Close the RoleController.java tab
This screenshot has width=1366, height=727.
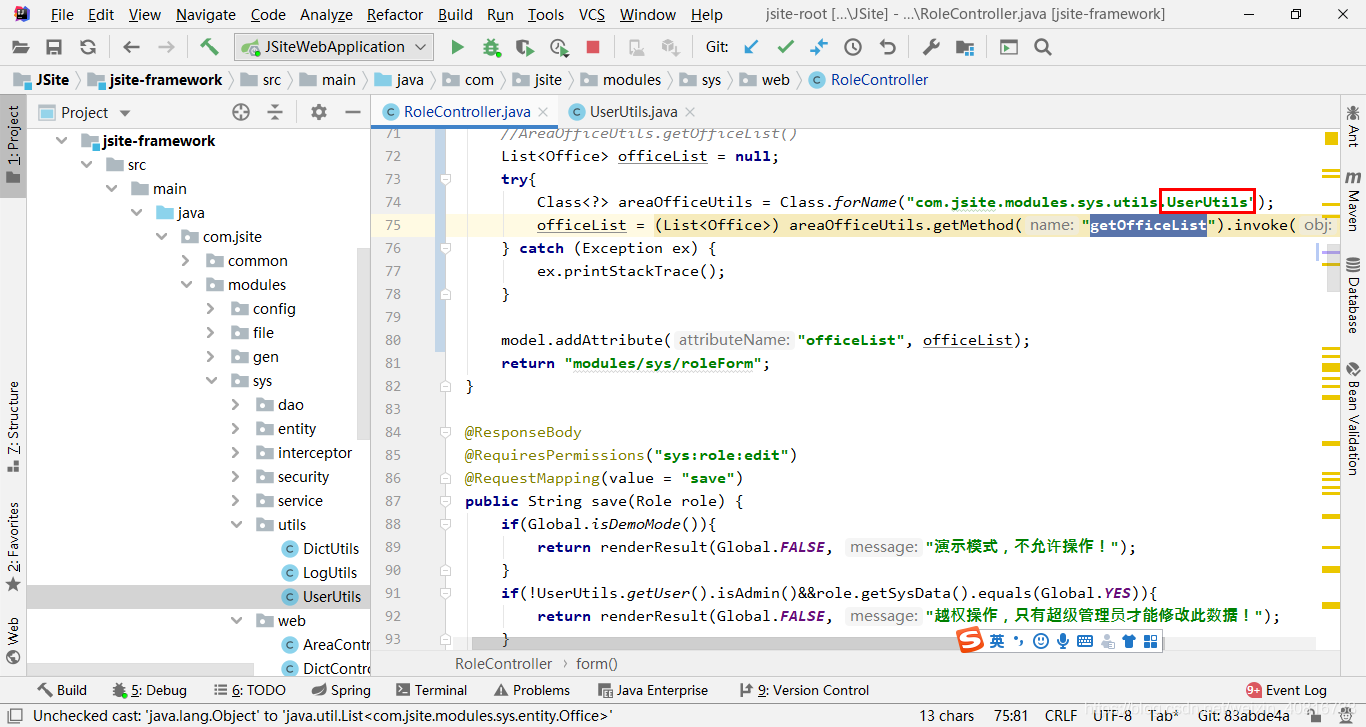pos(543,112)
